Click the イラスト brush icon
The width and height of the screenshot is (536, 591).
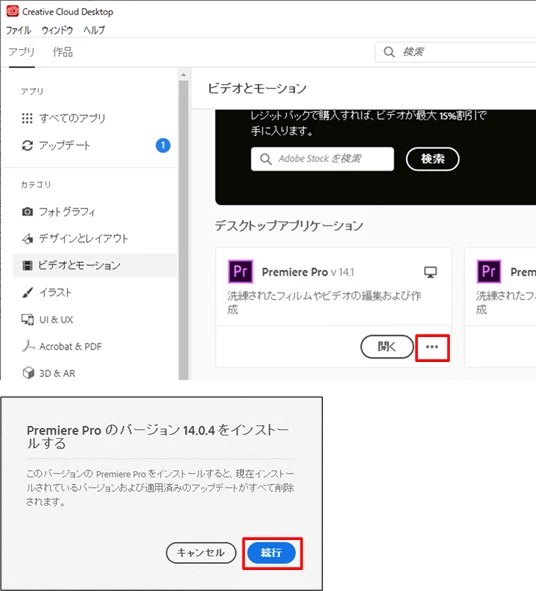click(27, 292)
